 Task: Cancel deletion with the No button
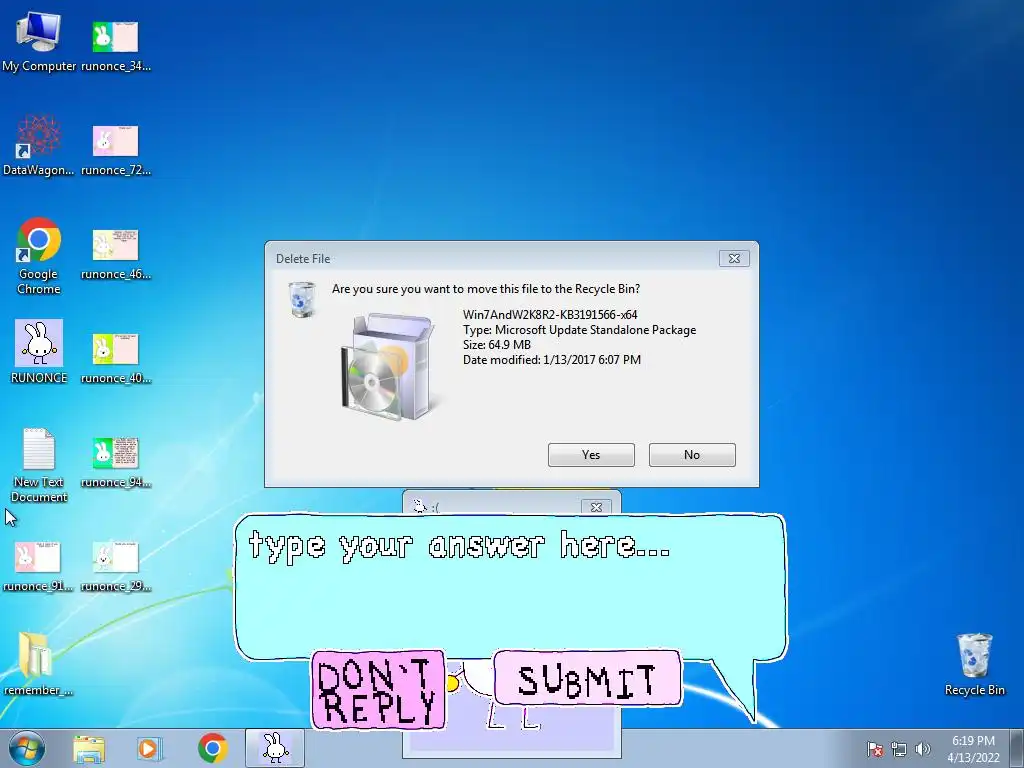[692, 455]
